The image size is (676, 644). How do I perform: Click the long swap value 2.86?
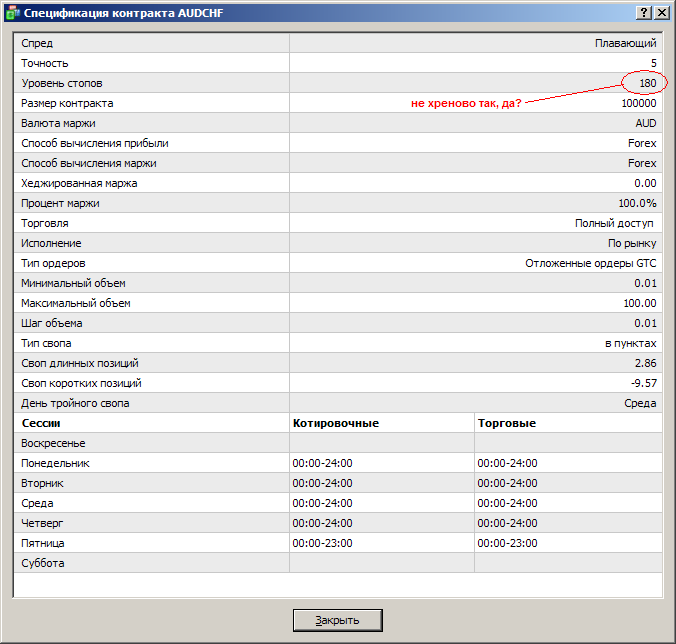[645, 363]
